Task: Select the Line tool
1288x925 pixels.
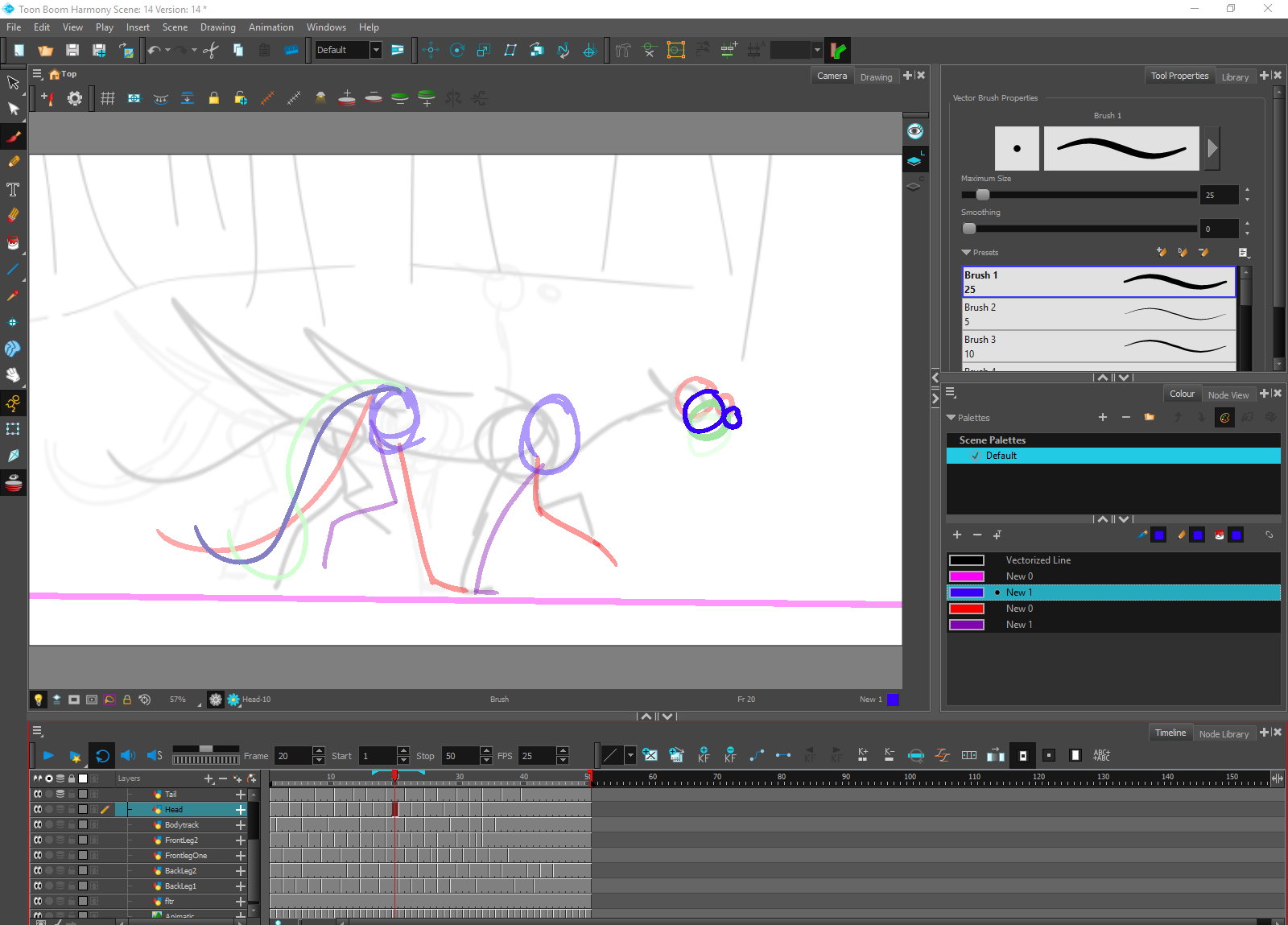Action: coord(13,269)
